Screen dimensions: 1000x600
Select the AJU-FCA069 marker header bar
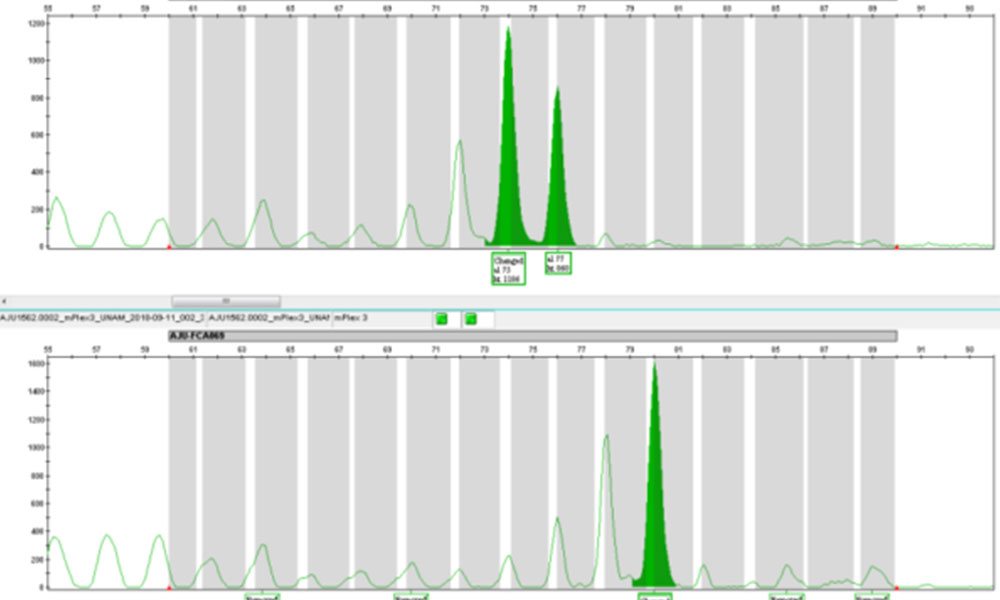point(532,336)
